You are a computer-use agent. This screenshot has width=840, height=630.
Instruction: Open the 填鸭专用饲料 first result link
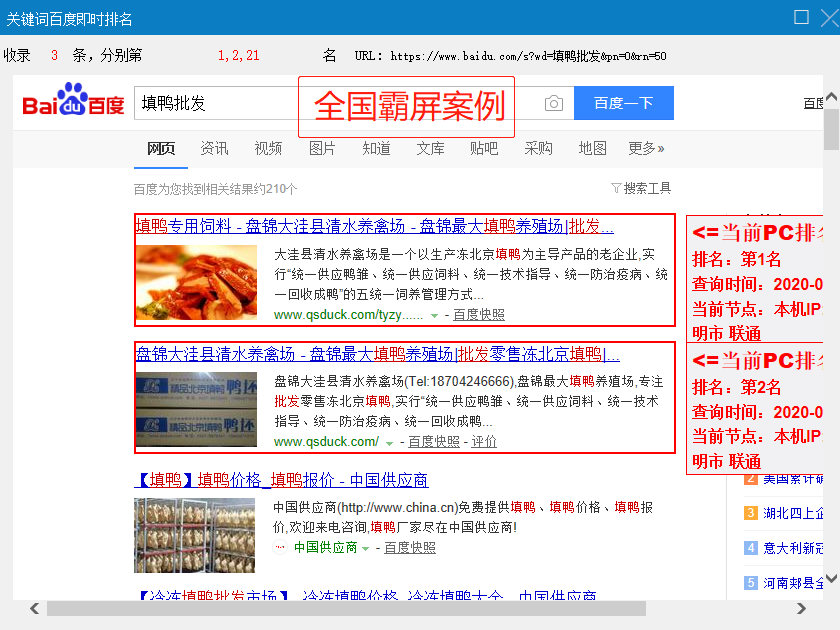[374, 226]
